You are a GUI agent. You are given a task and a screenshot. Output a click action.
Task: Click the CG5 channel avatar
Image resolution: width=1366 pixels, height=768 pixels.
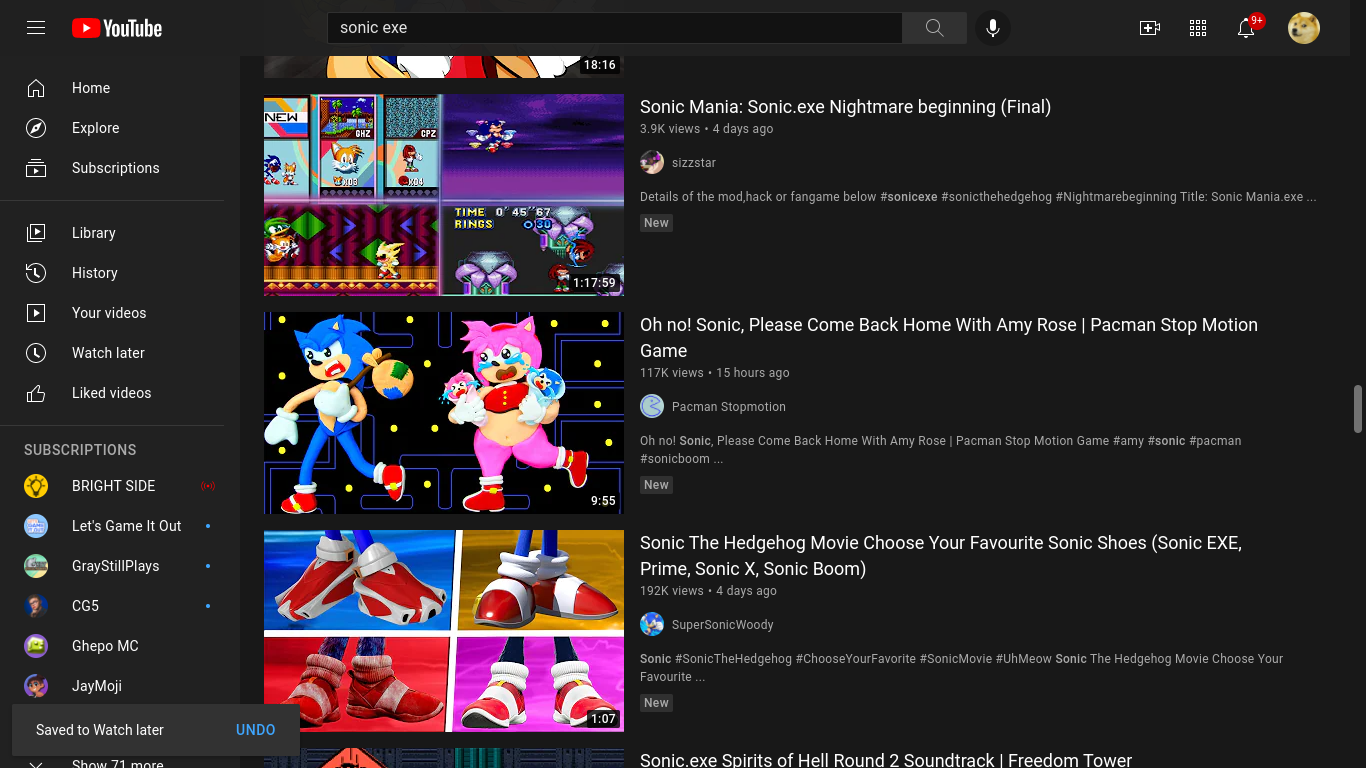point(36,606)
